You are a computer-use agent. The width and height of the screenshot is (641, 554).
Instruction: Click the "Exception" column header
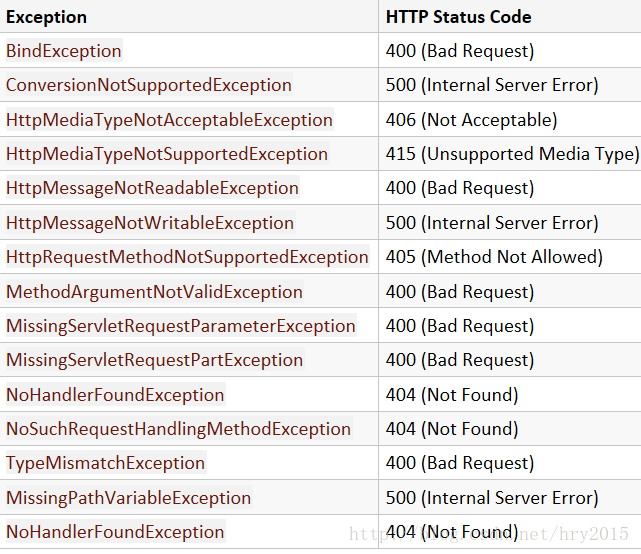pyautogui.click(x=46, y=17)
